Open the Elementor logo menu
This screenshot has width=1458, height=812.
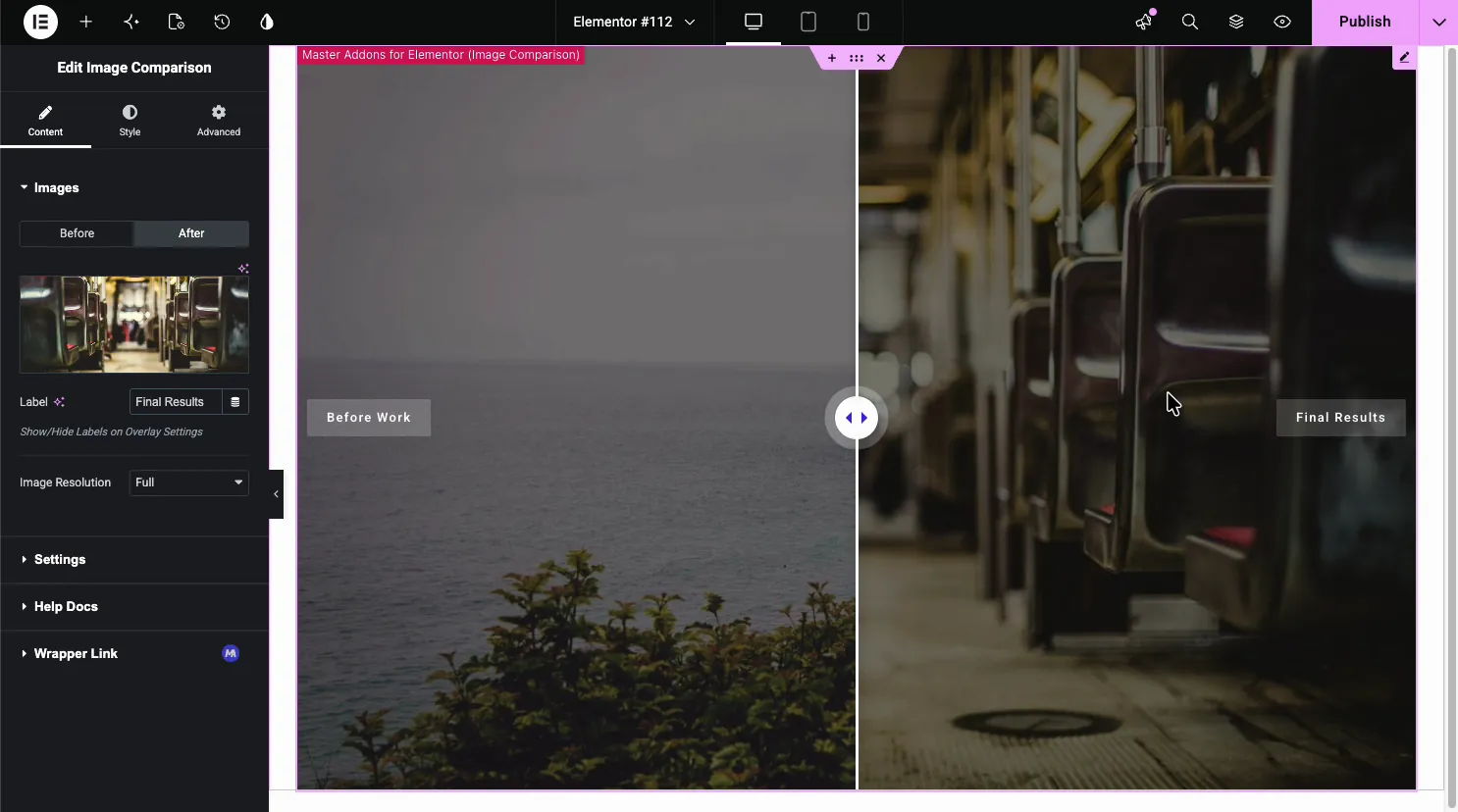(x=40, y=22)
